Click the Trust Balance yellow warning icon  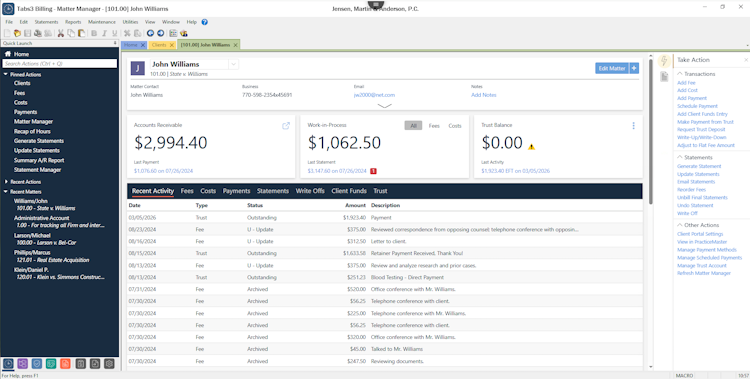(531, 147)
